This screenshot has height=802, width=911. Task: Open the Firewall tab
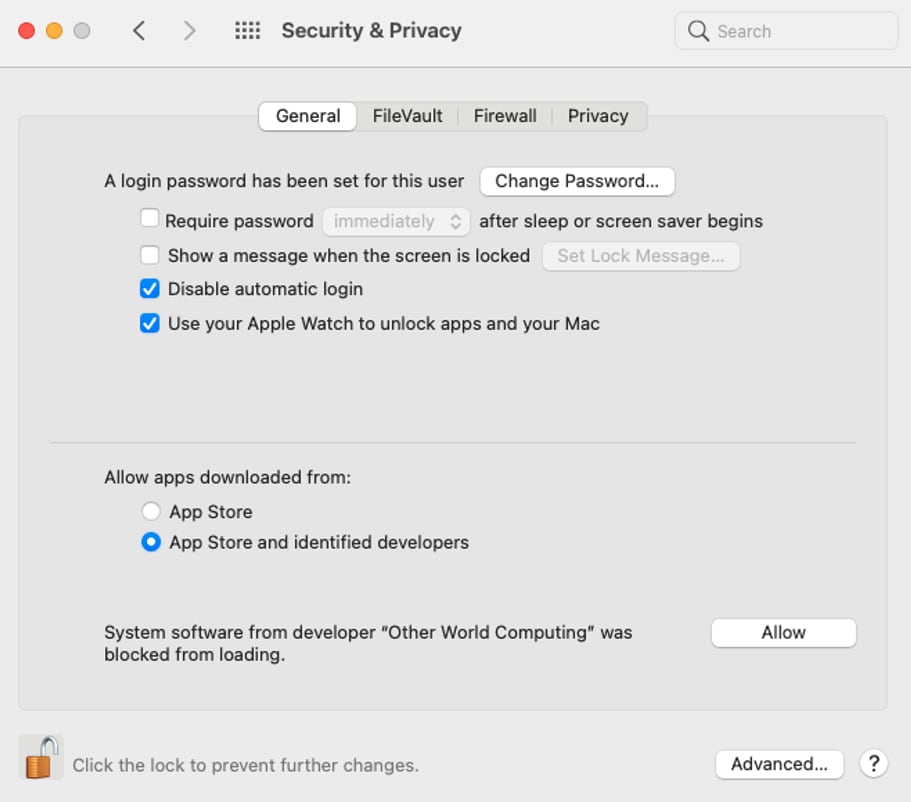coord(505,116)
